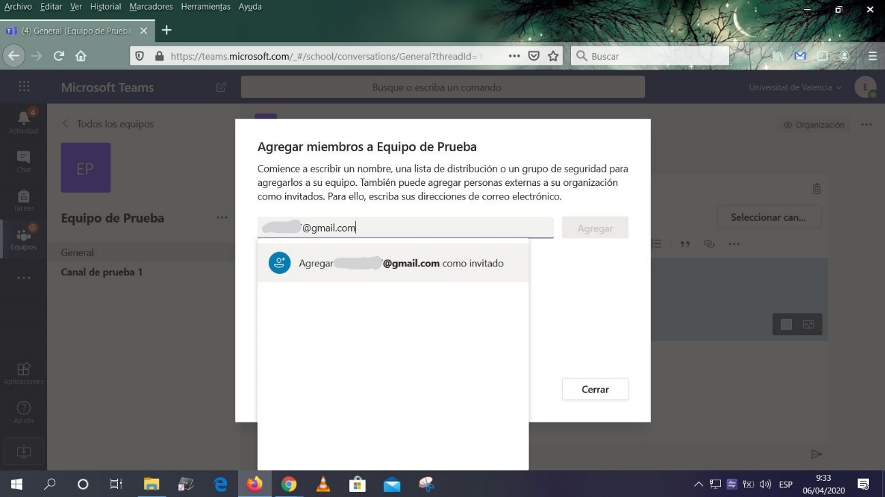Click the Agregar button in the dialog

point(595,228)
